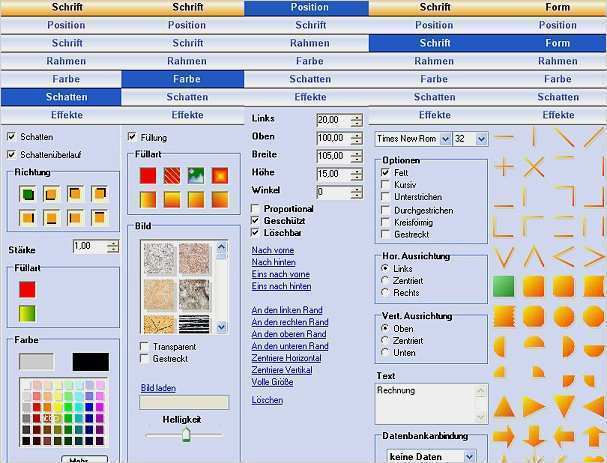
Task: Enable the Kursiv option
Action: pos(386,185)
